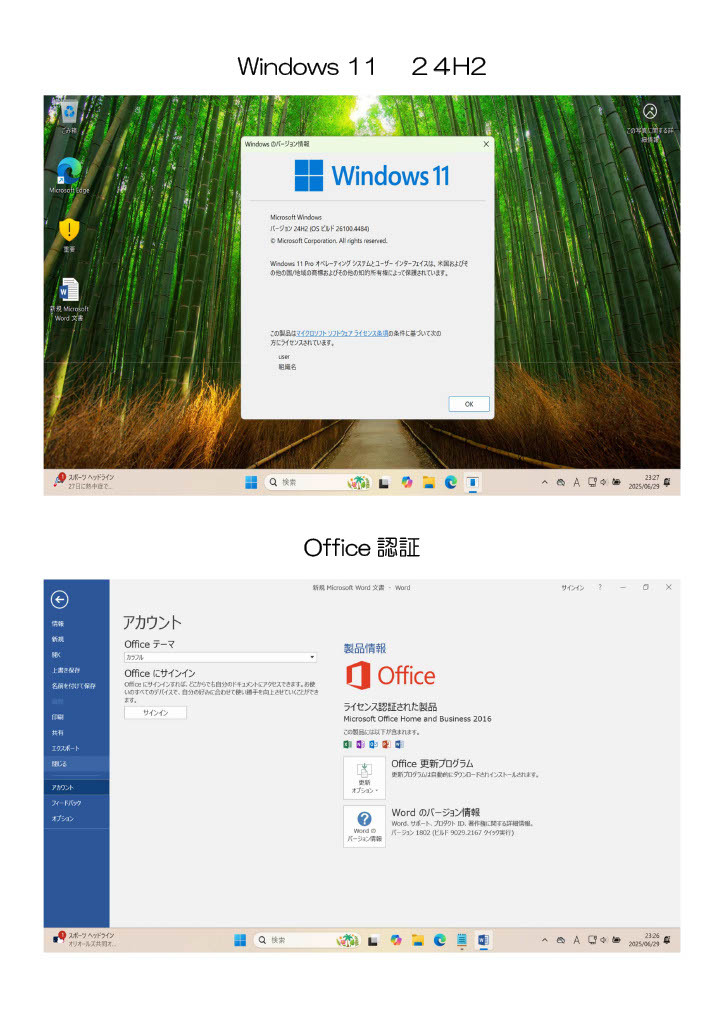The width and height of the screenshot is (724, 1024).
Task: Click the PowerPoint icon in included products
Action: click(x=386, y=744)
